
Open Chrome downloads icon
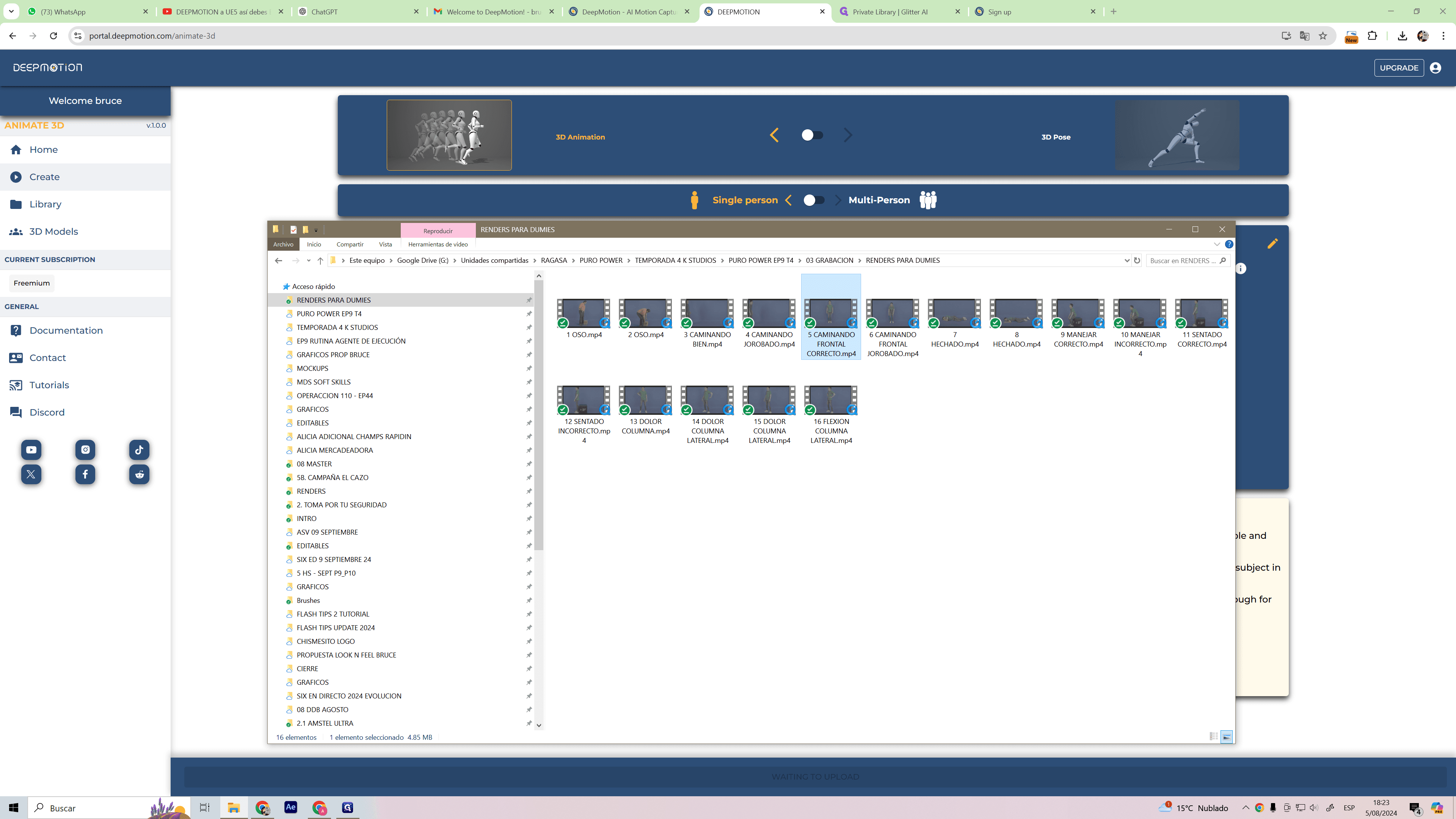1402,36
